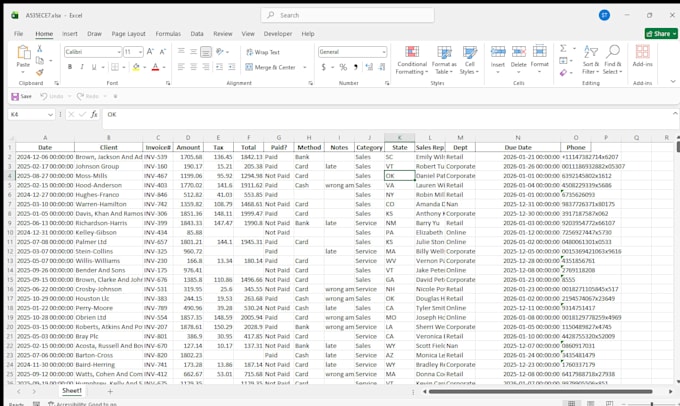Apply the red Font Color
The height and width of the screenshot is (406, 680).
[155, 67]
